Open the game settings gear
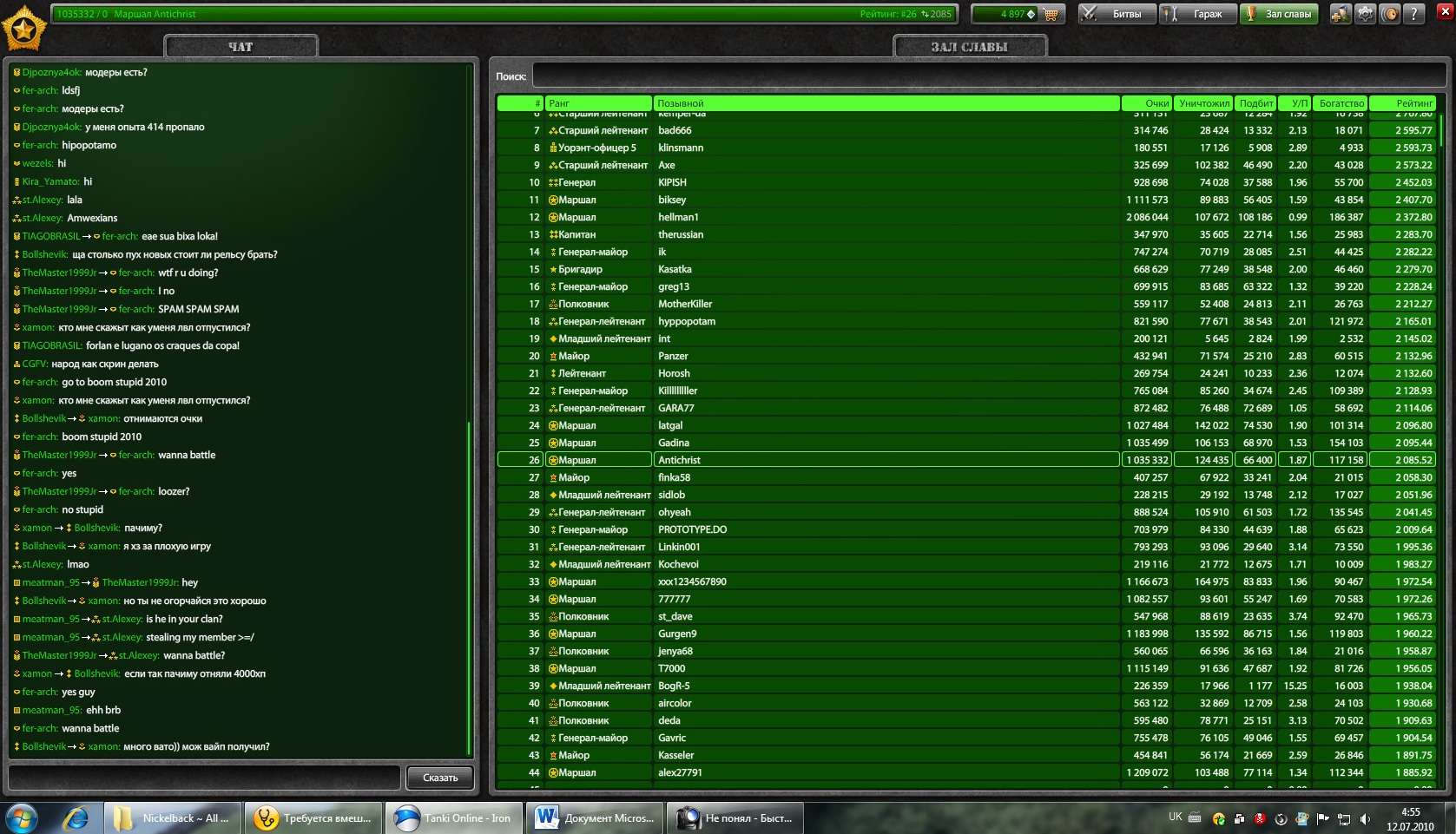The image size is (1456, 834). tap(1366, 14)
